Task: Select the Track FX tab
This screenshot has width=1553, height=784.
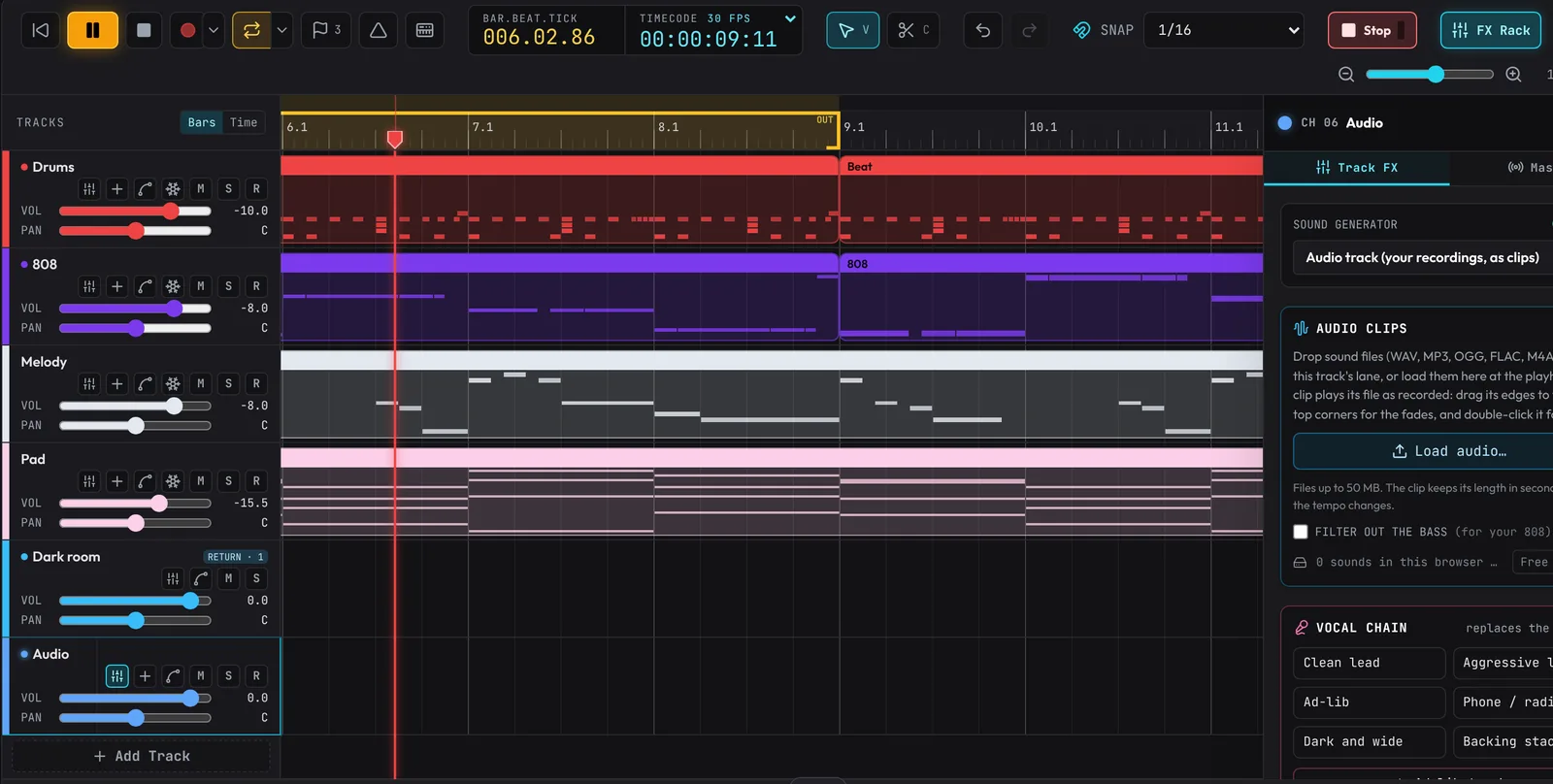Action: 1357,167
